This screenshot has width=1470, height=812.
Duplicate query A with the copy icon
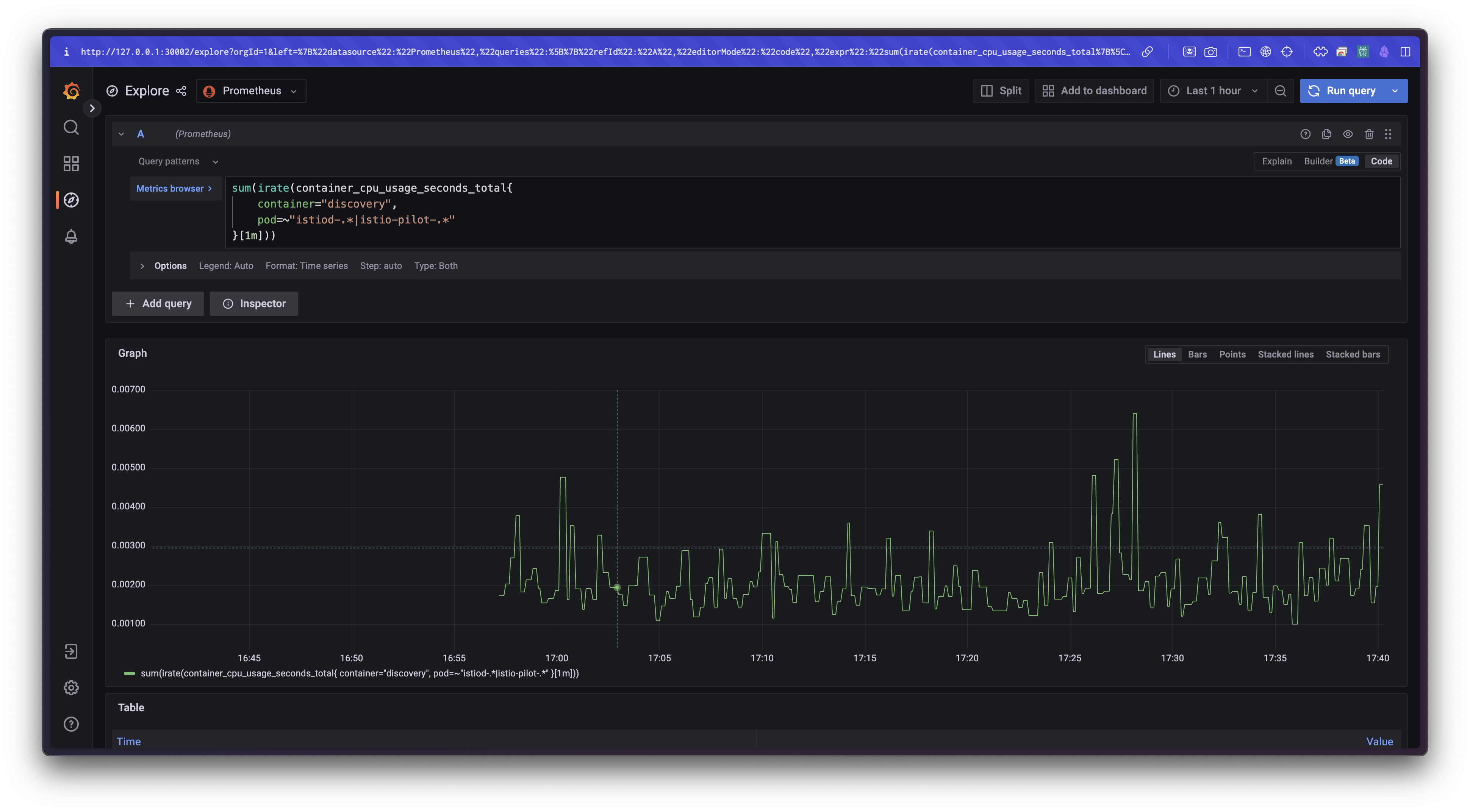[x=1326, y=134]
